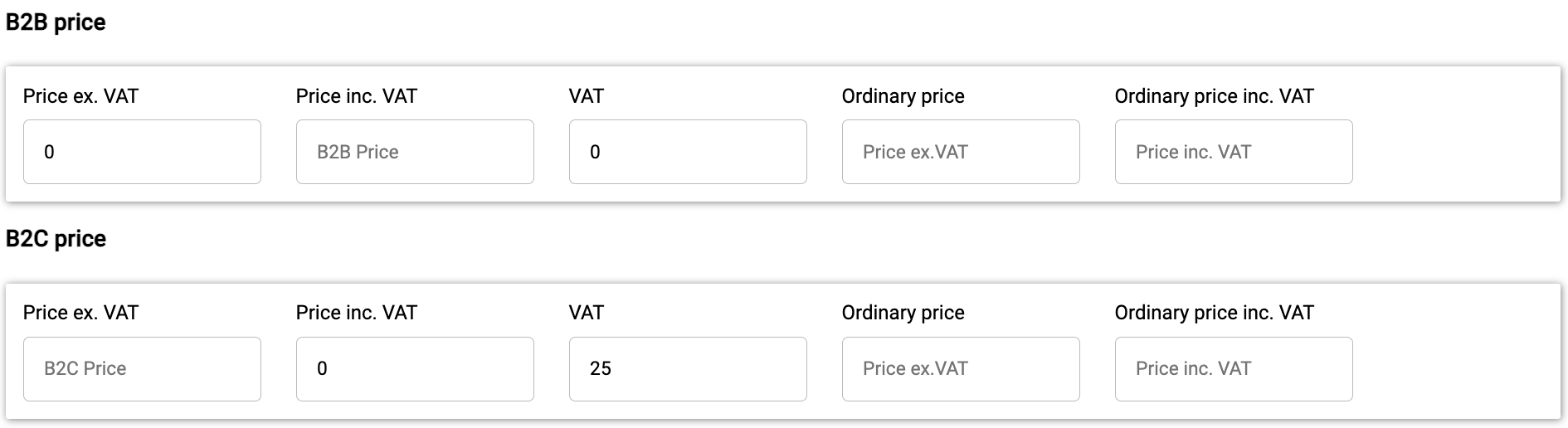Click the B2B Price ex. VAT input field
The height and width of the screenshot is (428, 1568).
pyautogui.click(x=142, y=152)
